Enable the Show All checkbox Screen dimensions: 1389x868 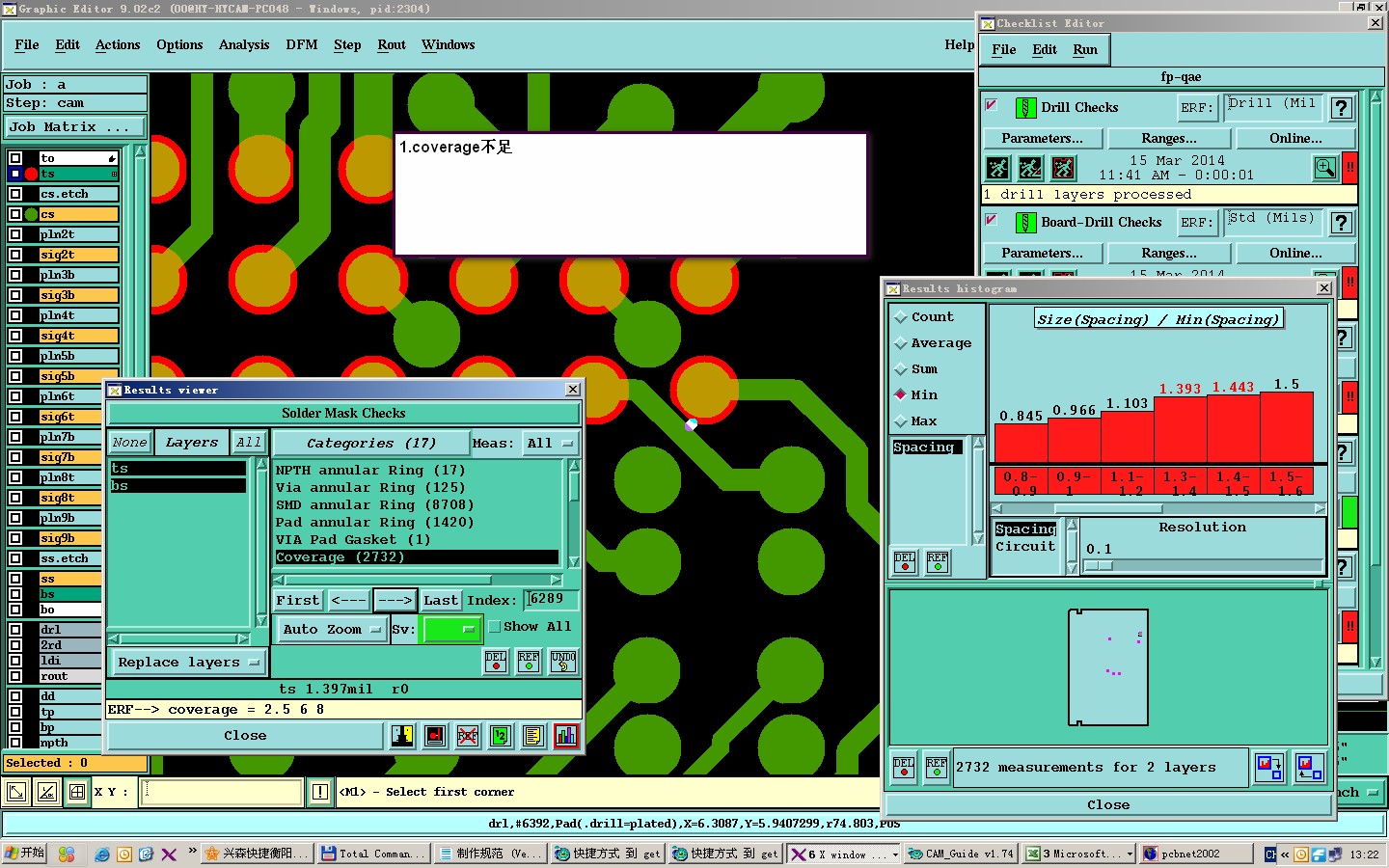(495, 627)
